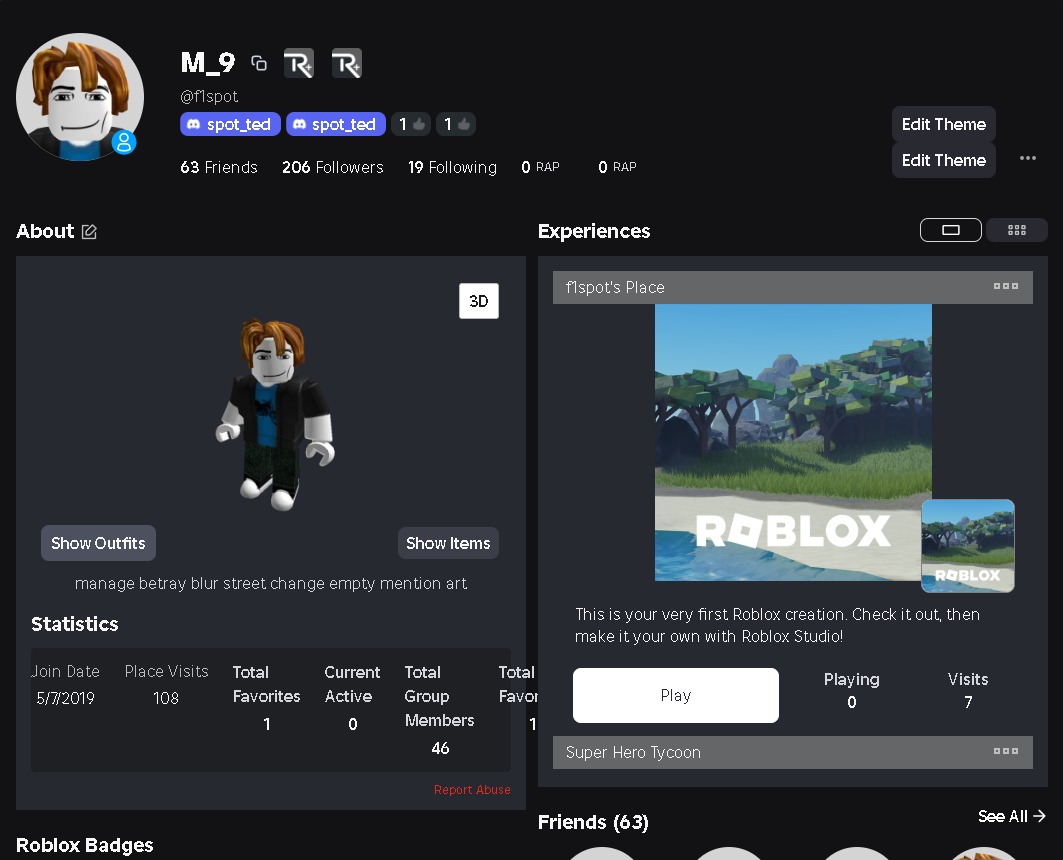Click the rightmost R+ icon after the username
Image resolution: width=1063 pixels, height=860 pixels.
pyautogui.click(x=346, y=64)
